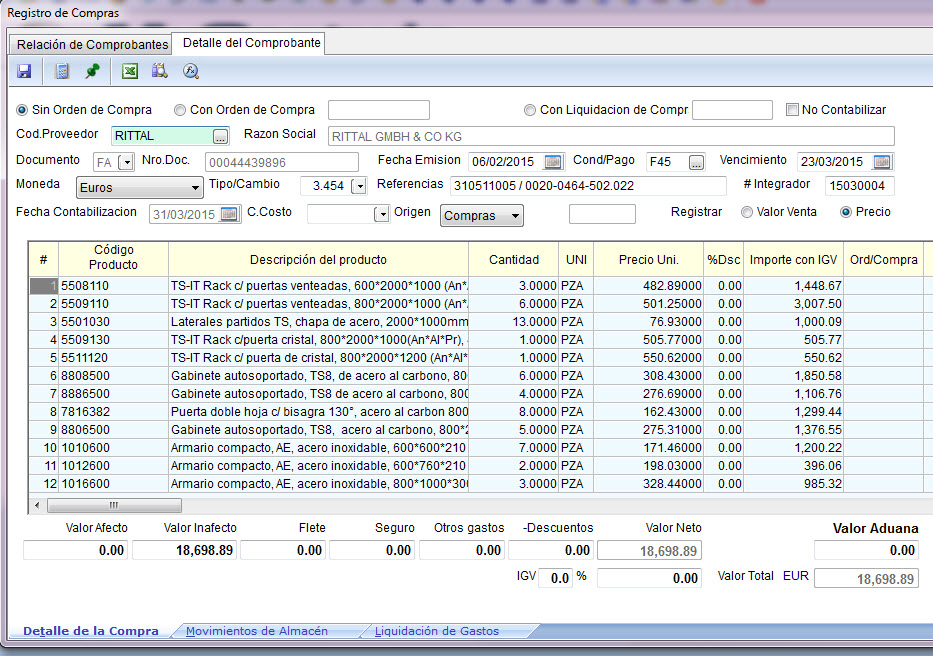This screenshot has height=656, width=933.
Task: Click the green pushpin icon
Action: tap(93, 71)
